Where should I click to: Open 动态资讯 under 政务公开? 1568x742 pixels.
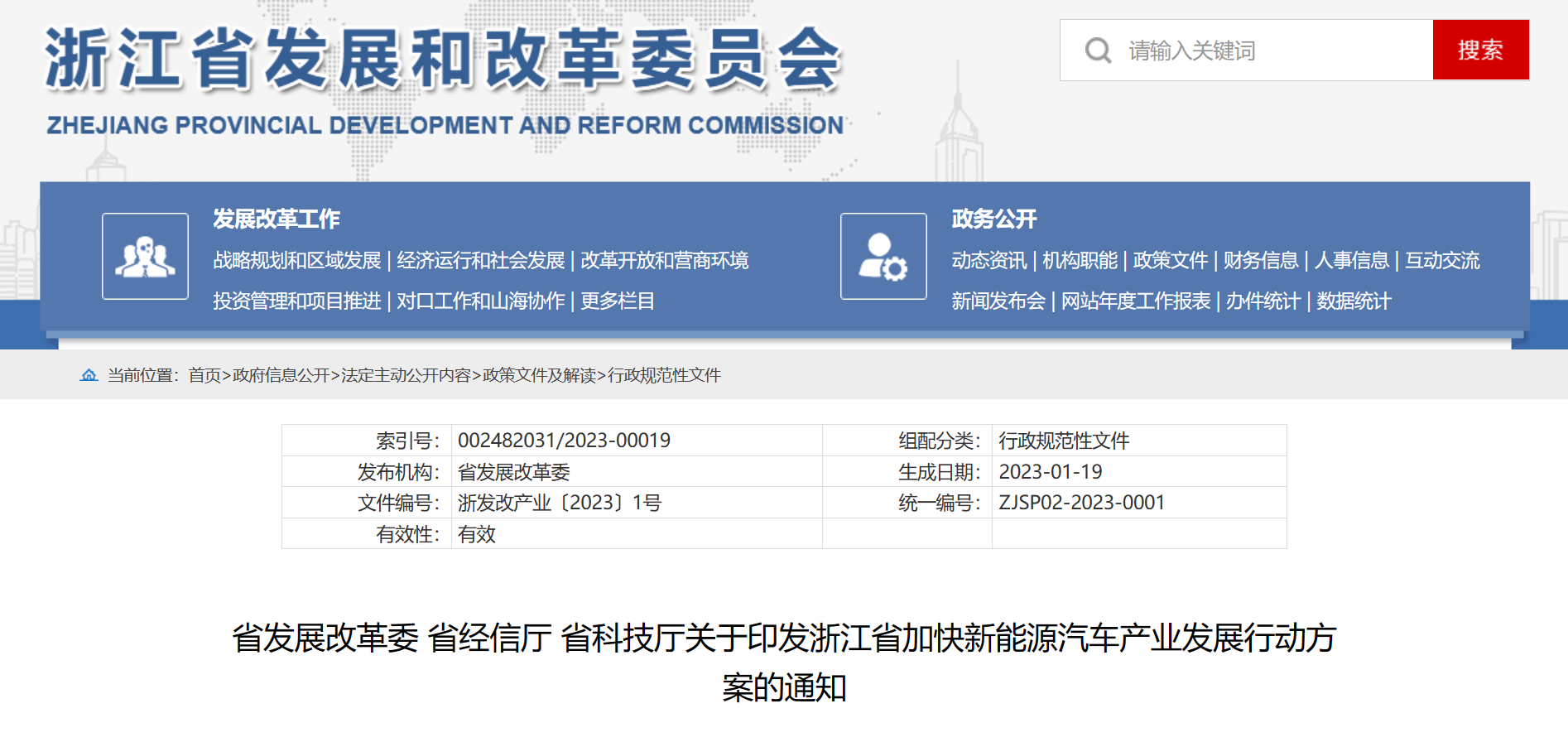coord(988,261)
